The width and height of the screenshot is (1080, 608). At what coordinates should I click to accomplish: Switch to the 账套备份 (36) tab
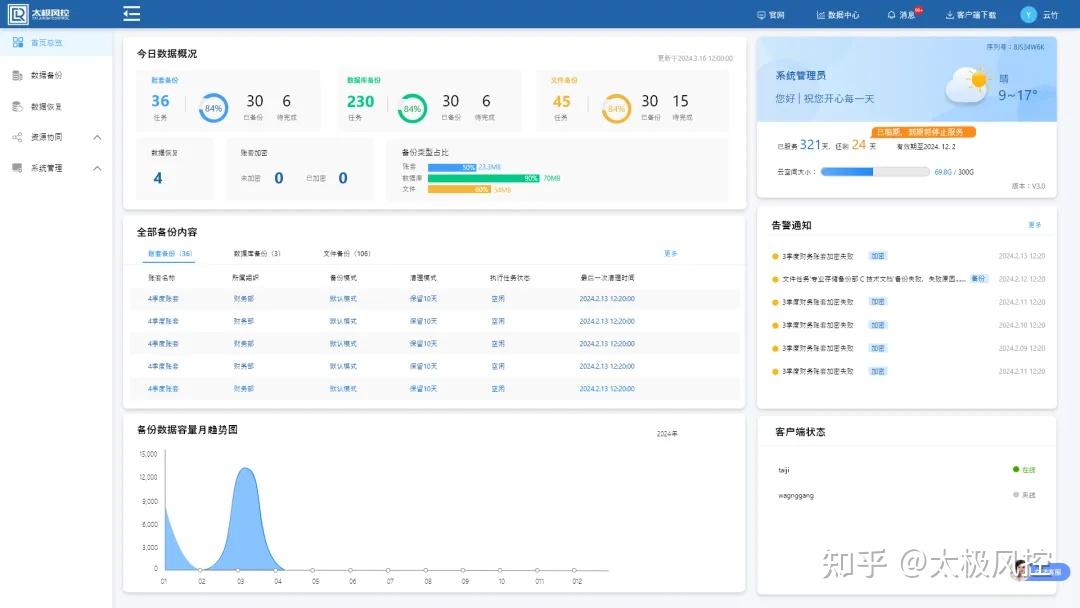169,254
